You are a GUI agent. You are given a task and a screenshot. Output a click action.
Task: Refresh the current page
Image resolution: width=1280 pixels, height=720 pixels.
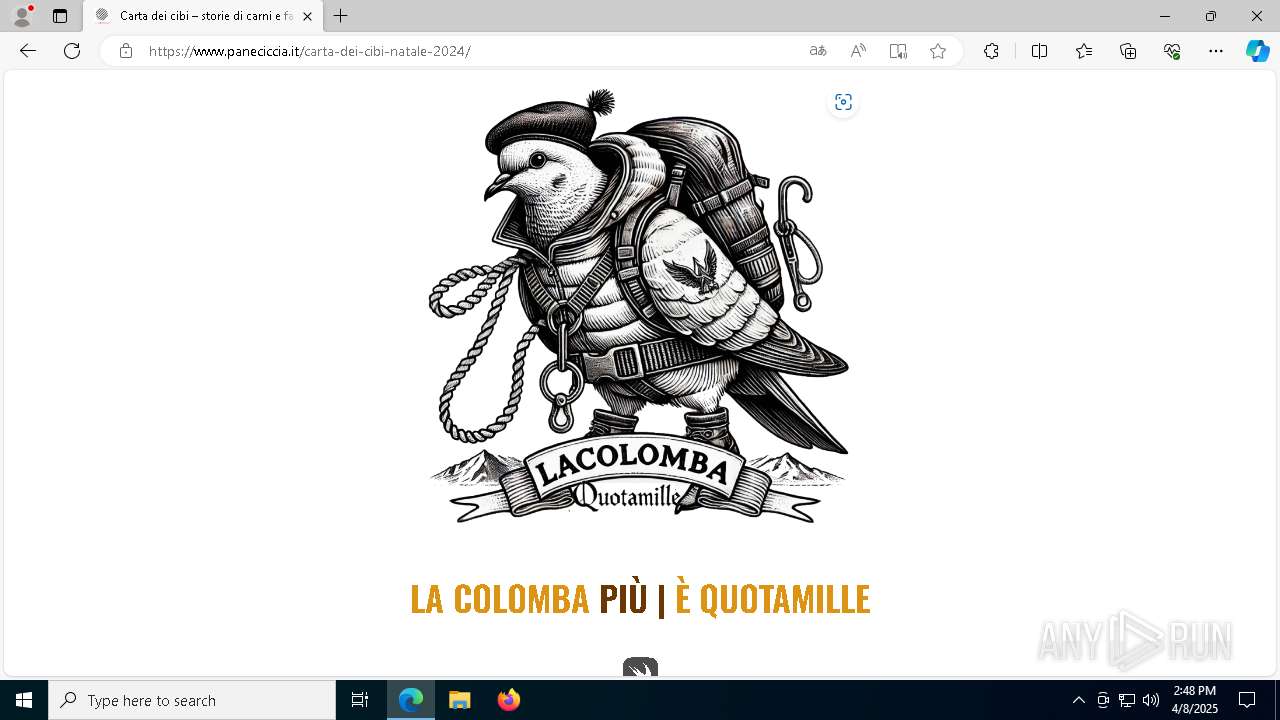point(72,51)
